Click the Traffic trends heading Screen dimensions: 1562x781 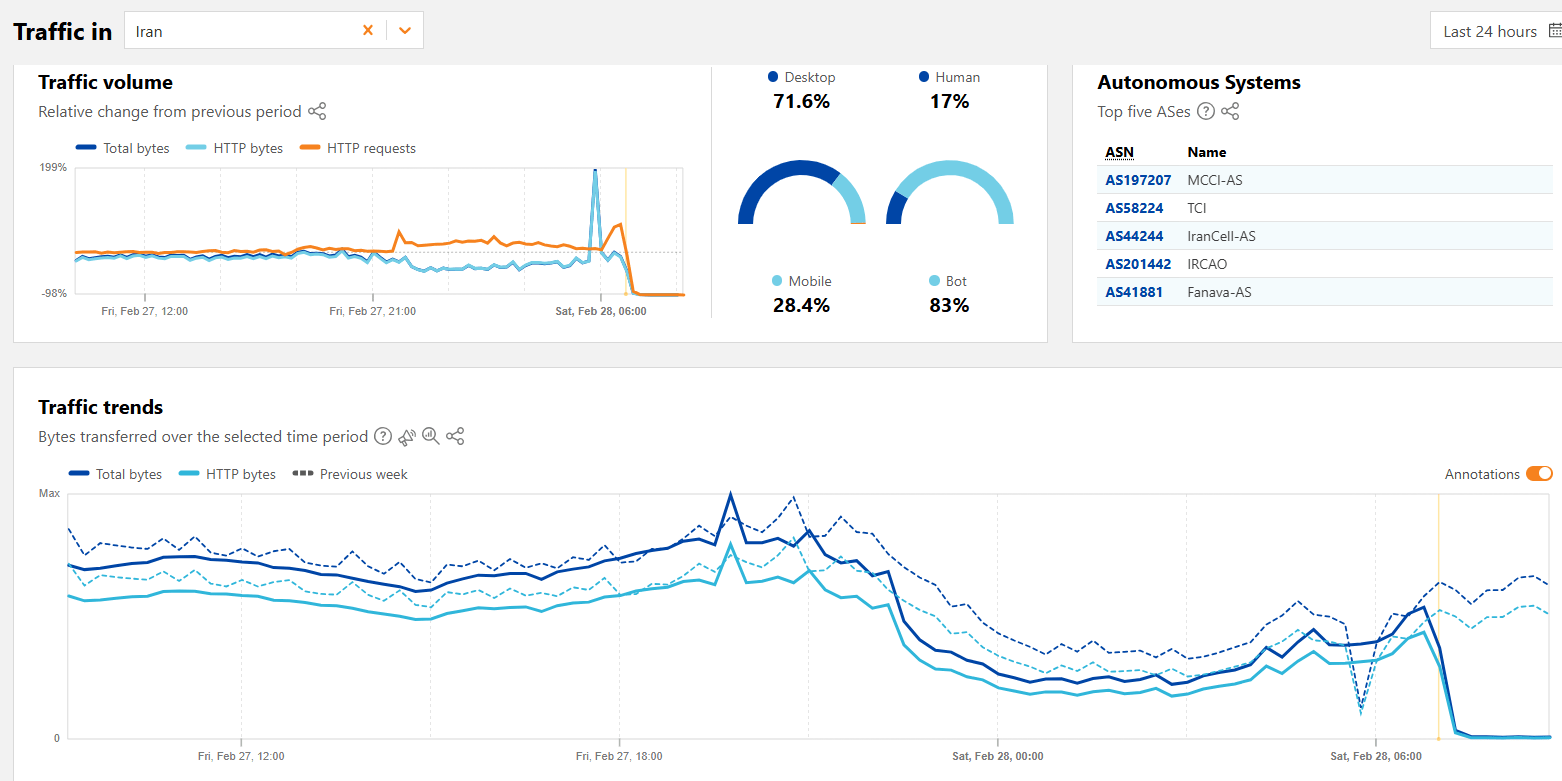pyautogui.click(x=100, y=407)
